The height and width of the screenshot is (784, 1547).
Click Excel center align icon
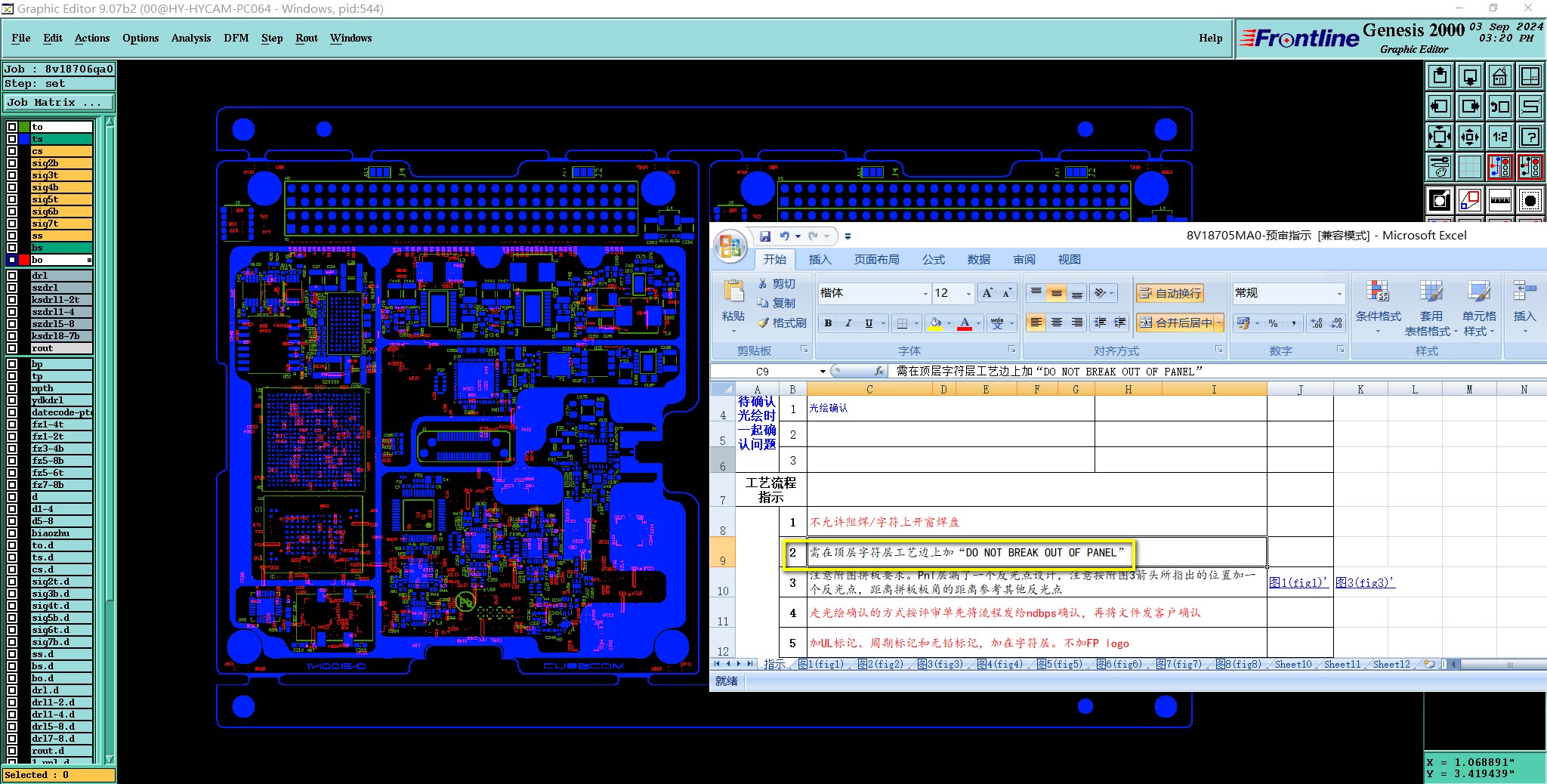[x=1057, y=323]
